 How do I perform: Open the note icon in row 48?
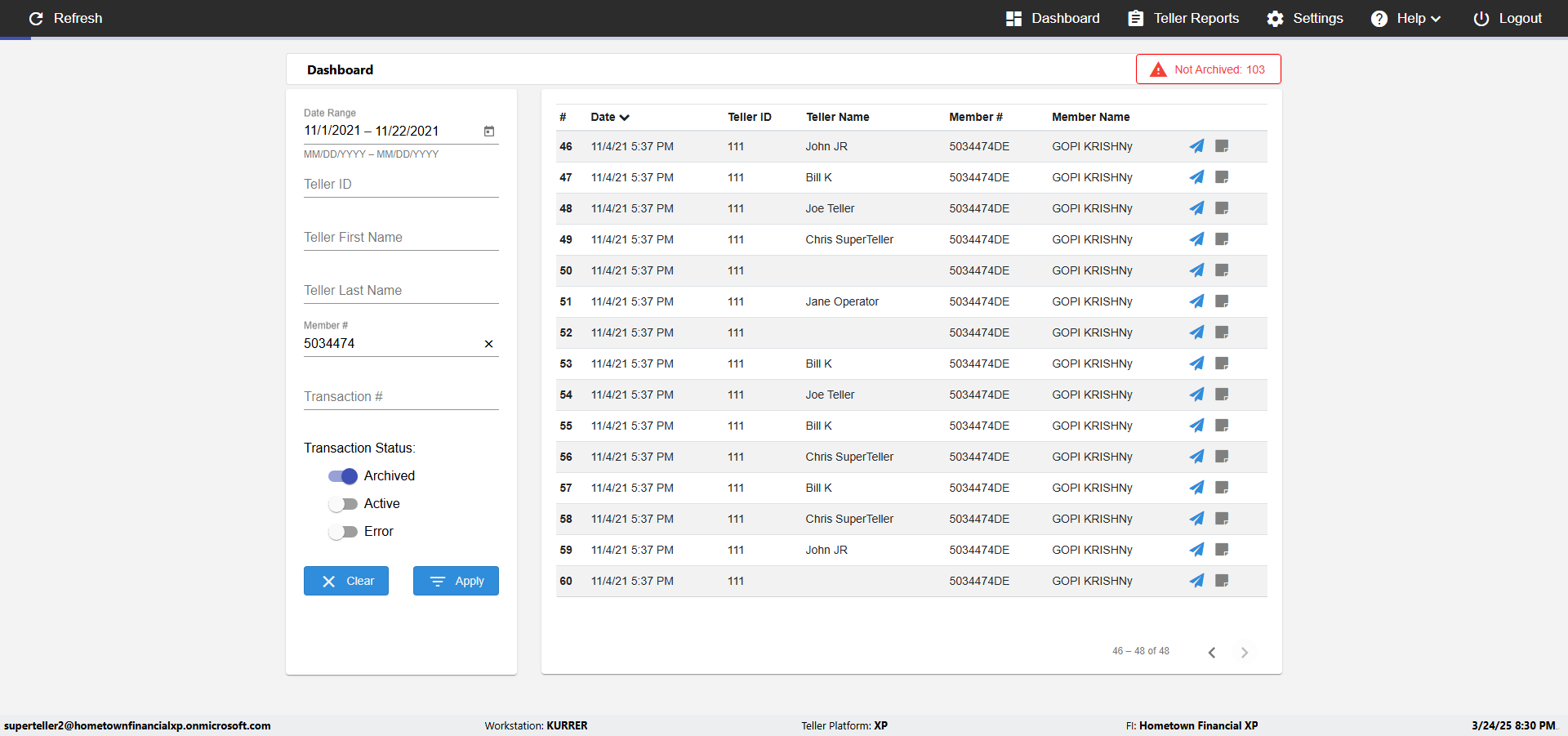1222,208
